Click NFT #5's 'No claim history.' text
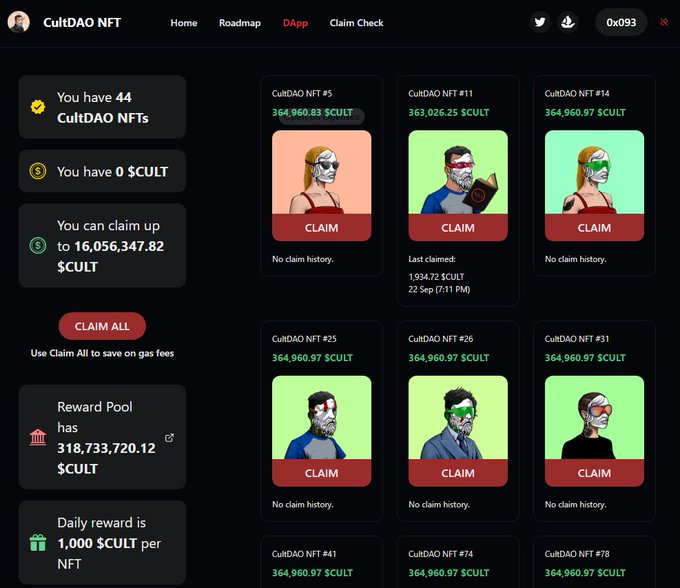 [303, 259]
